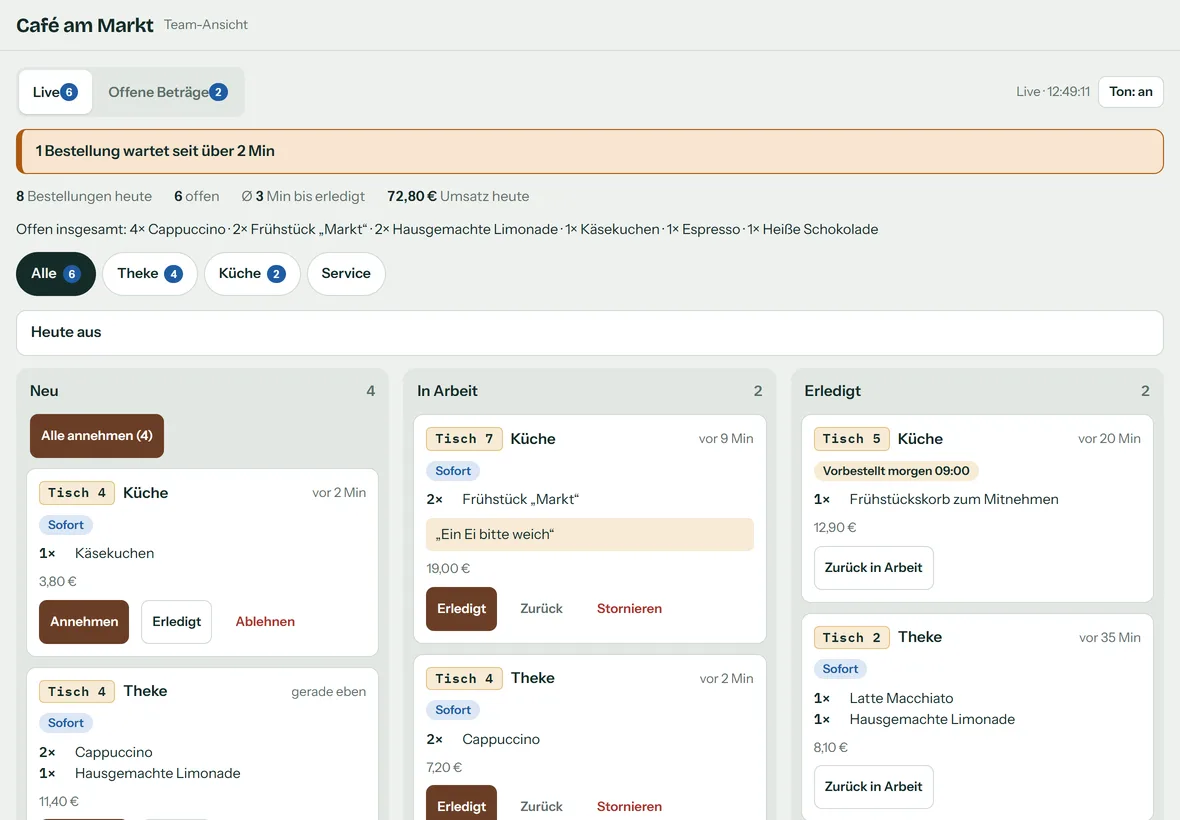Switch to the Live tab
This screenshot has width=1180, height=820.
pyautogui.click(x=55, y=92)
